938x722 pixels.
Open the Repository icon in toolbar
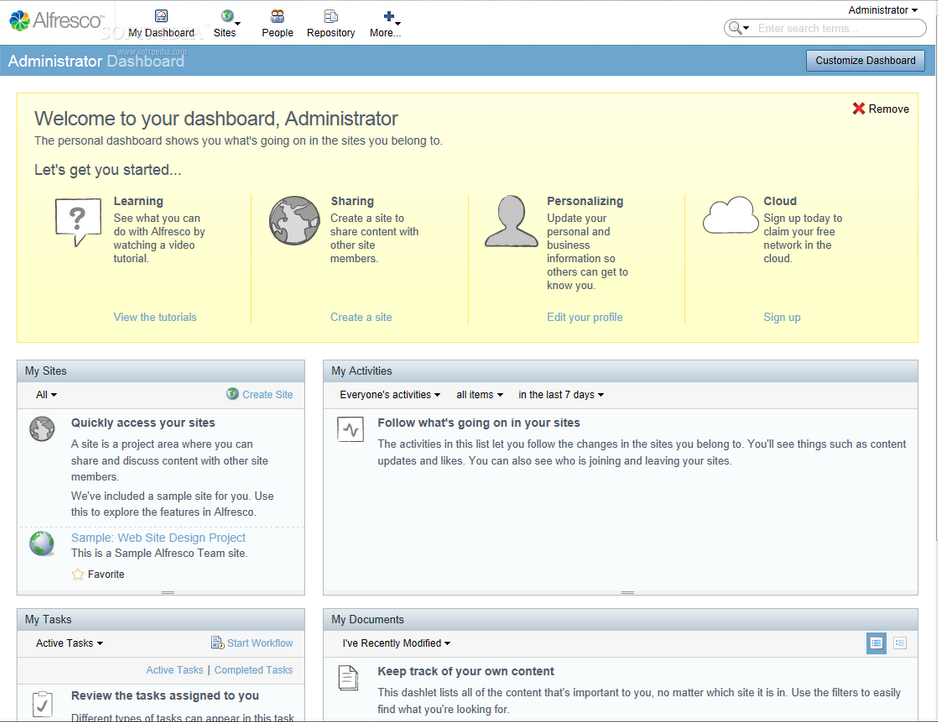(331, 17)
